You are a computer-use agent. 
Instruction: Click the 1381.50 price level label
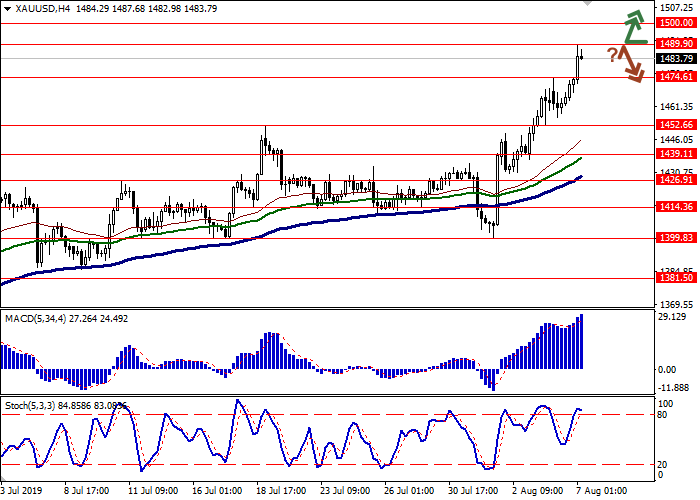(x=670, y=279)
